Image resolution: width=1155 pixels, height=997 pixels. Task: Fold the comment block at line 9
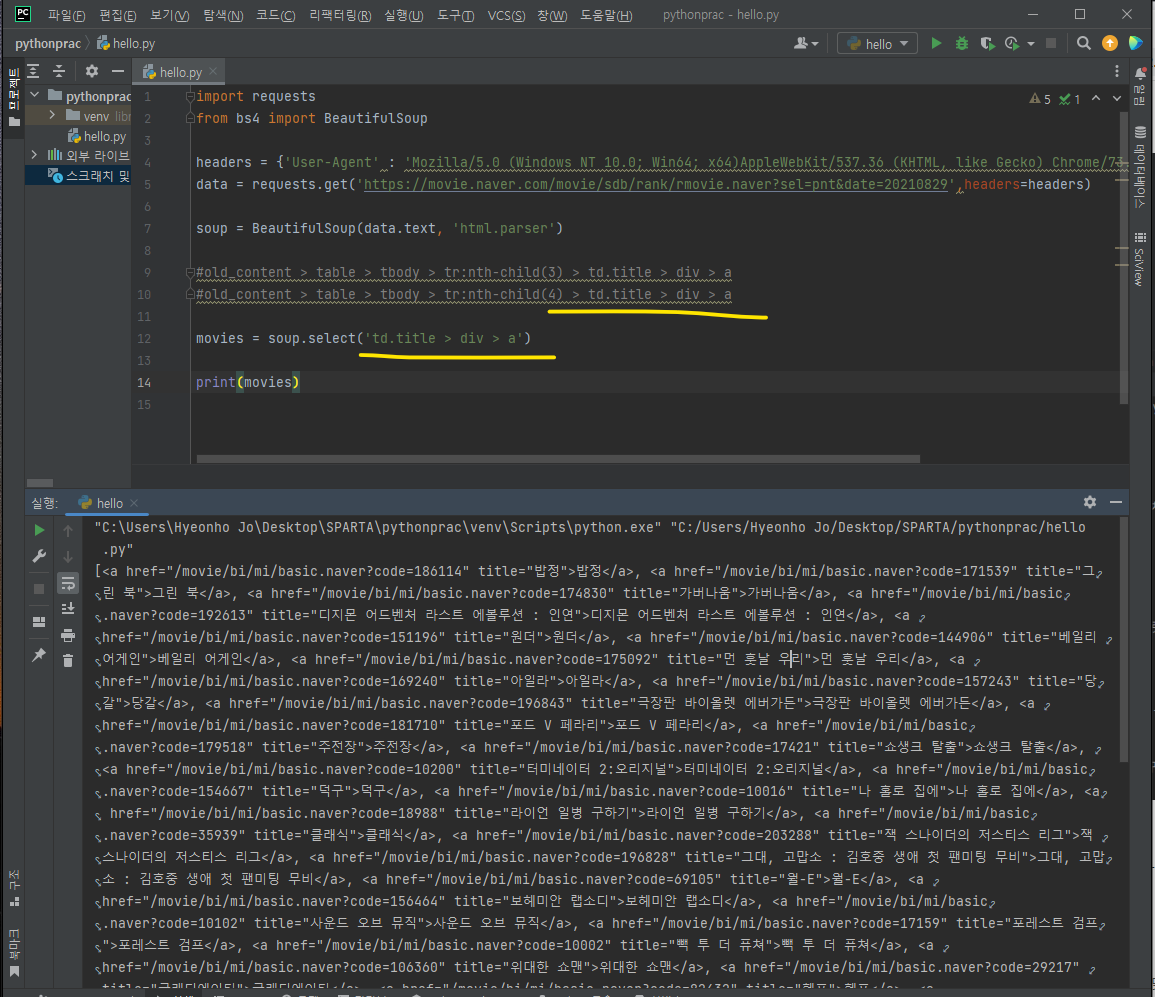(190, 272)
